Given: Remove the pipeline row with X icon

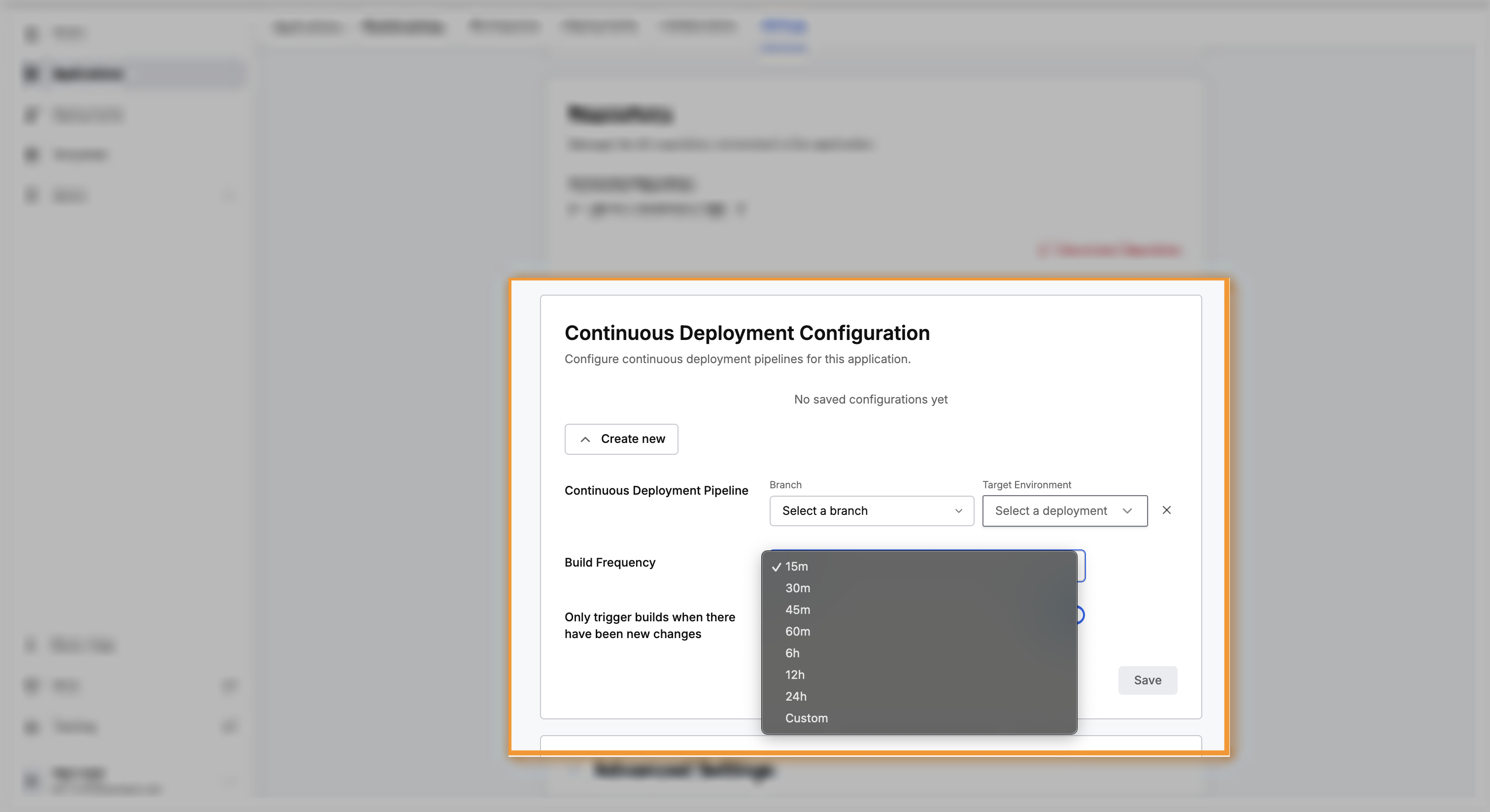Looking at the screenshot, I should pos(1167,510).
